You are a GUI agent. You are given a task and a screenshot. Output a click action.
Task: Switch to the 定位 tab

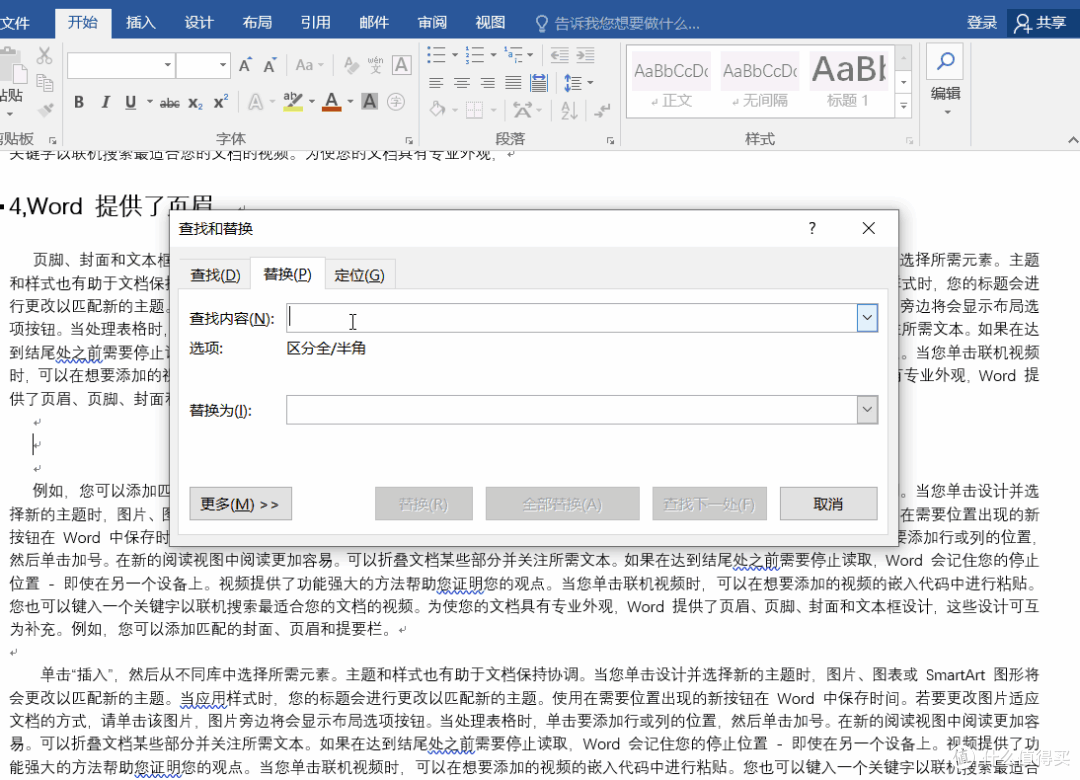tap(359, 273)
